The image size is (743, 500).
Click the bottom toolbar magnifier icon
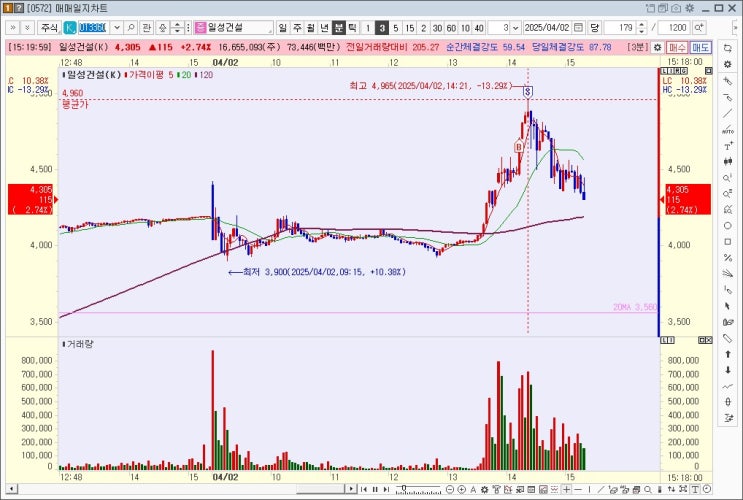(647, 489)
